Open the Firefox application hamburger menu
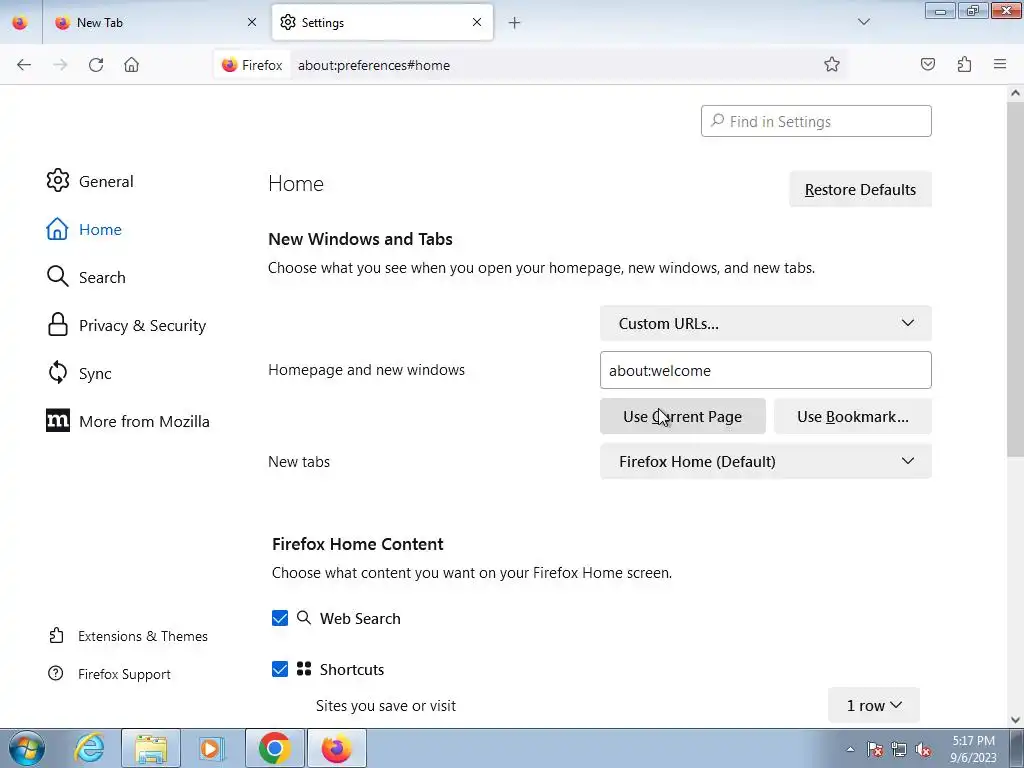Screen dimensions: 1024x768 coord(1000,65)
